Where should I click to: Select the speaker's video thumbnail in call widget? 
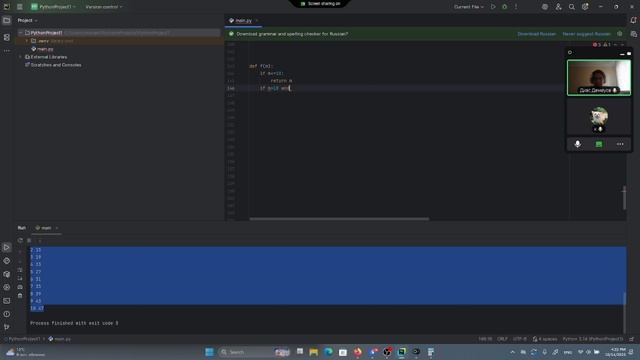(x=599, y=78)
